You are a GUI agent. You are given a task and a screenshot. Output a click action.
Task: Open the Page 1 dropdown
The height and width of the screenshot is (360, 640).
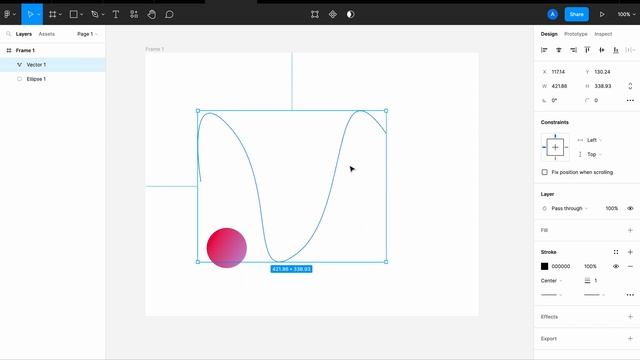87,34
